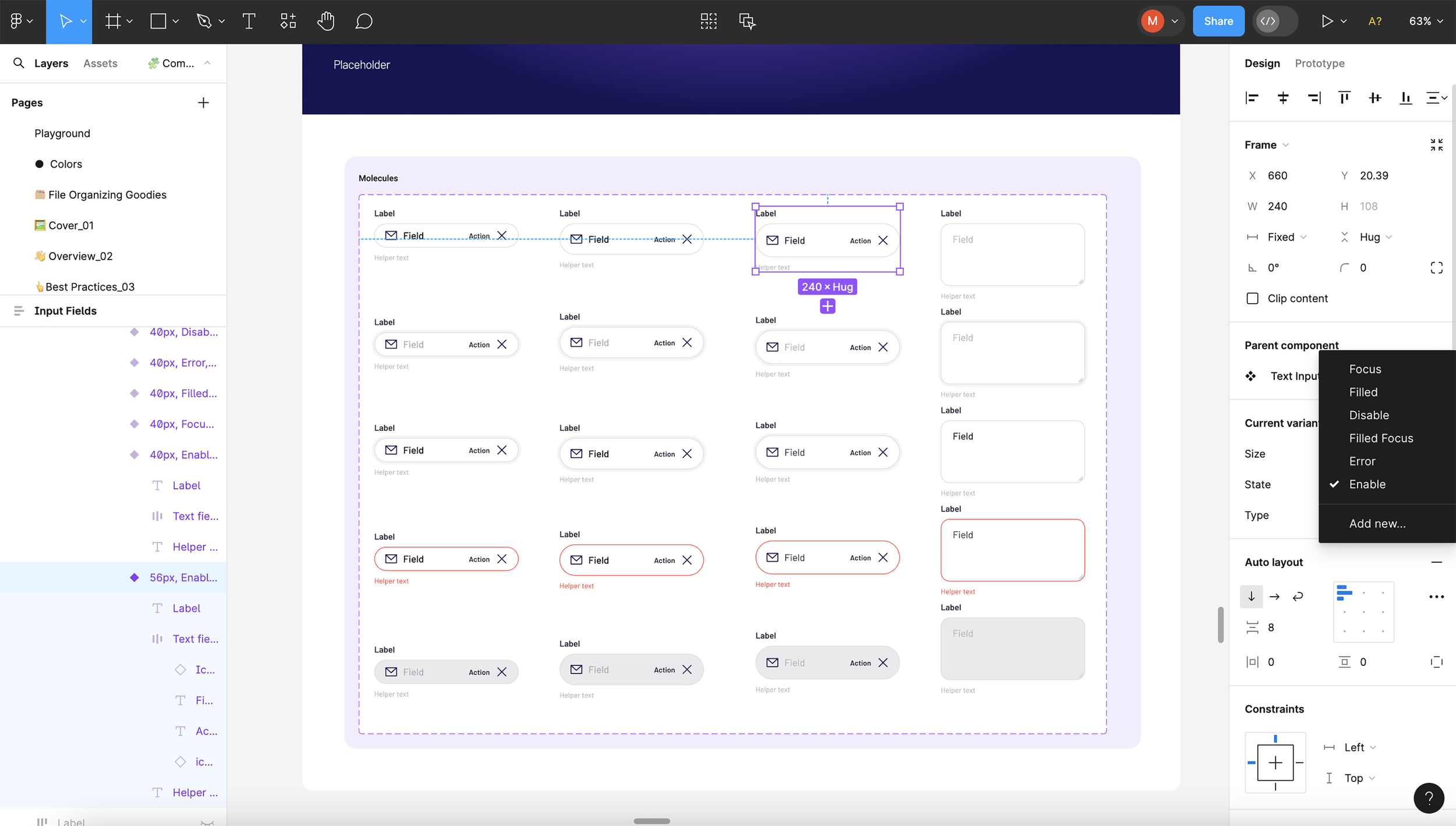Image resolution: width=1456 pixels, height=826 pixels.
Task: Click the search icon in Layers panel
Action: click(x=19, y=63)
